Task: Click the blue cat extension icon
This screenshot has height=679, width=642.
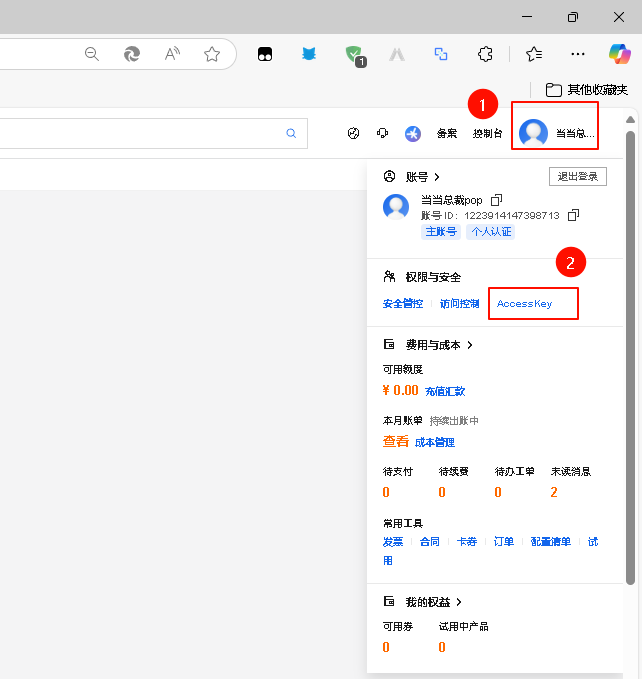Action: (309, 54)
